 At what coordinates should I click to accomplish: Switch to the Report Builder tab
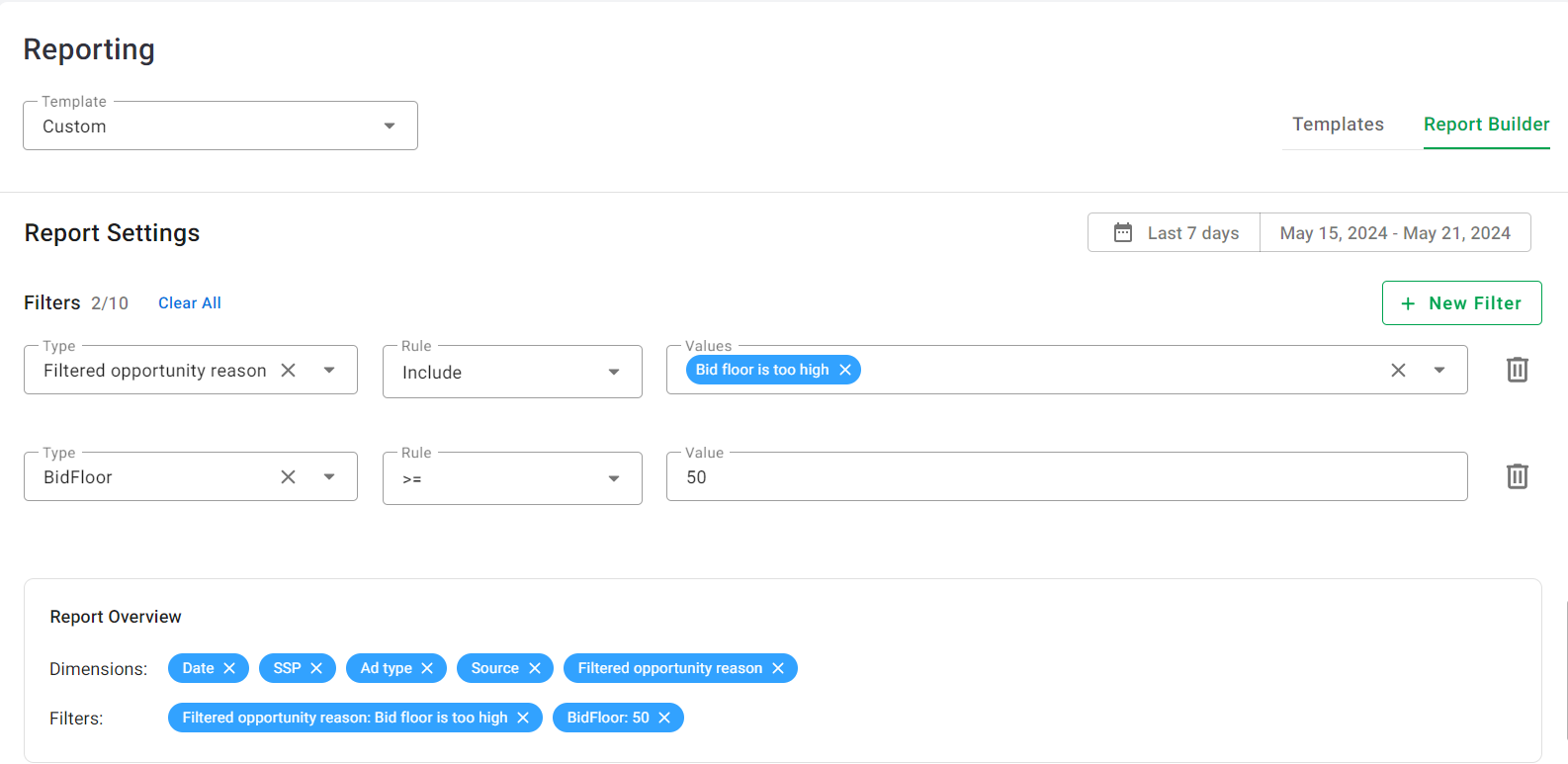[1486, 125]
